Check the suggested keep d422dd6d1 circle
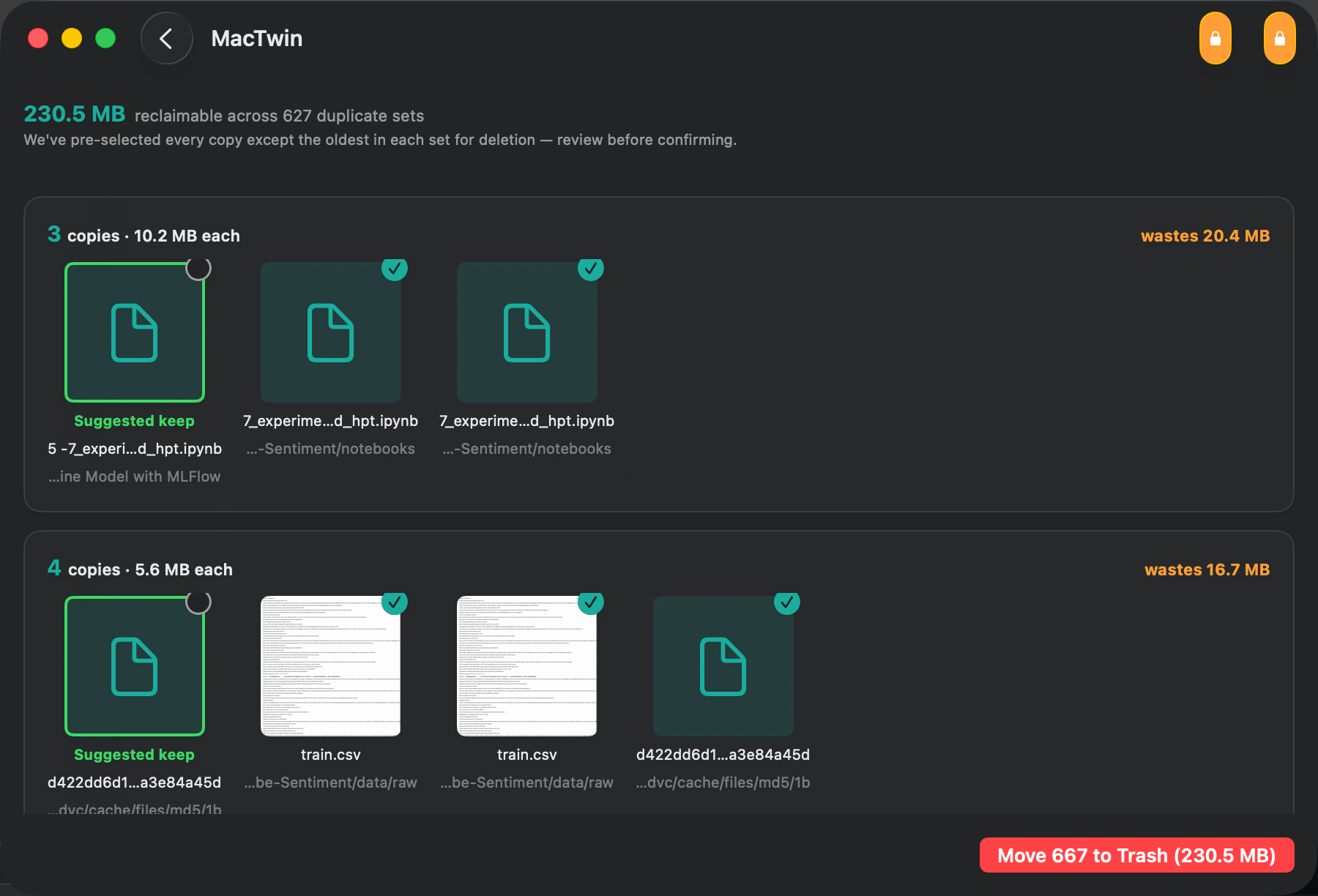Screen dimensions: 1318x896 198,602
